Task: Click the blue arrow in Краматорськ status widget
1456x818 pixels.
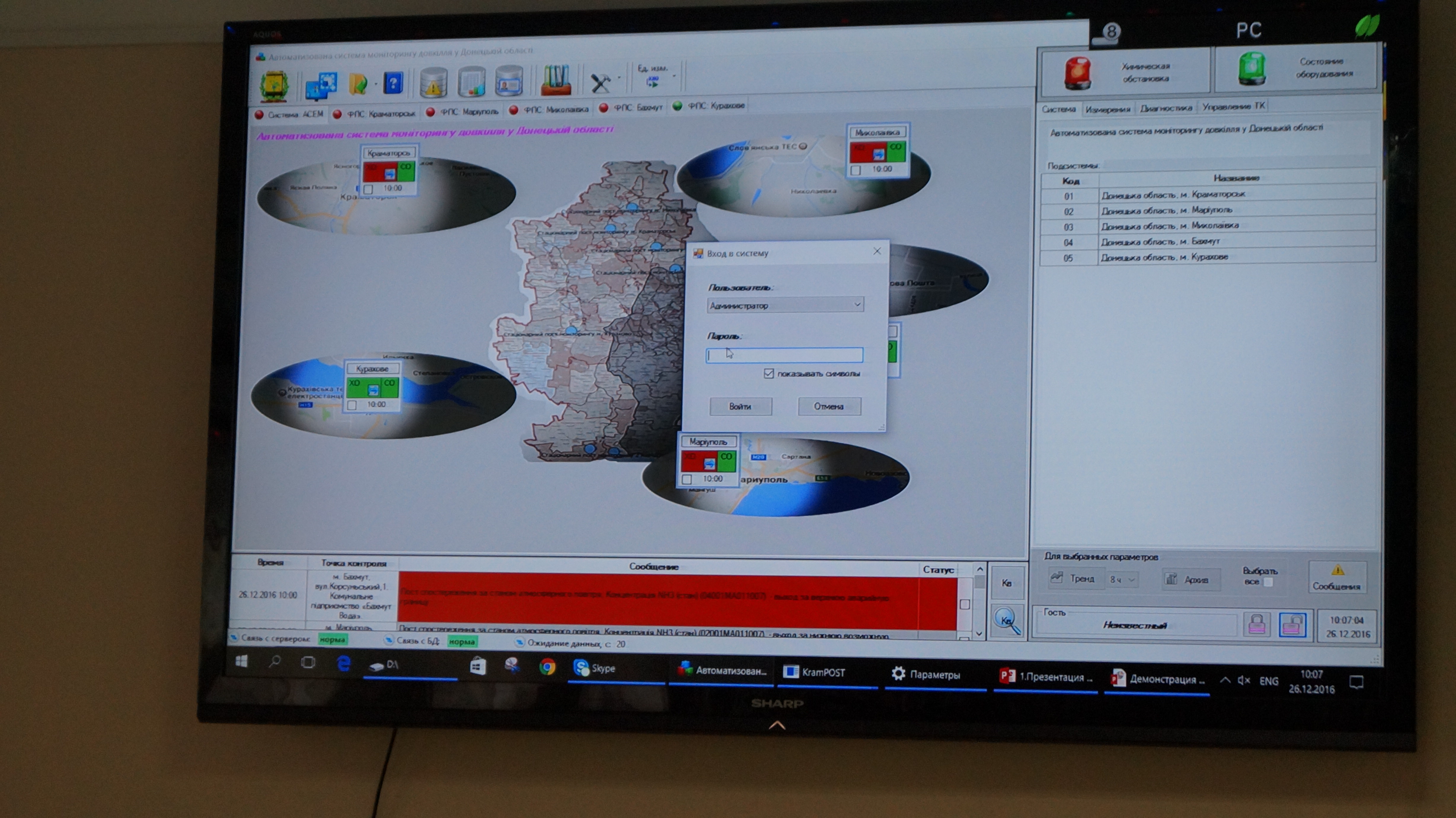Action: (389, 174)
